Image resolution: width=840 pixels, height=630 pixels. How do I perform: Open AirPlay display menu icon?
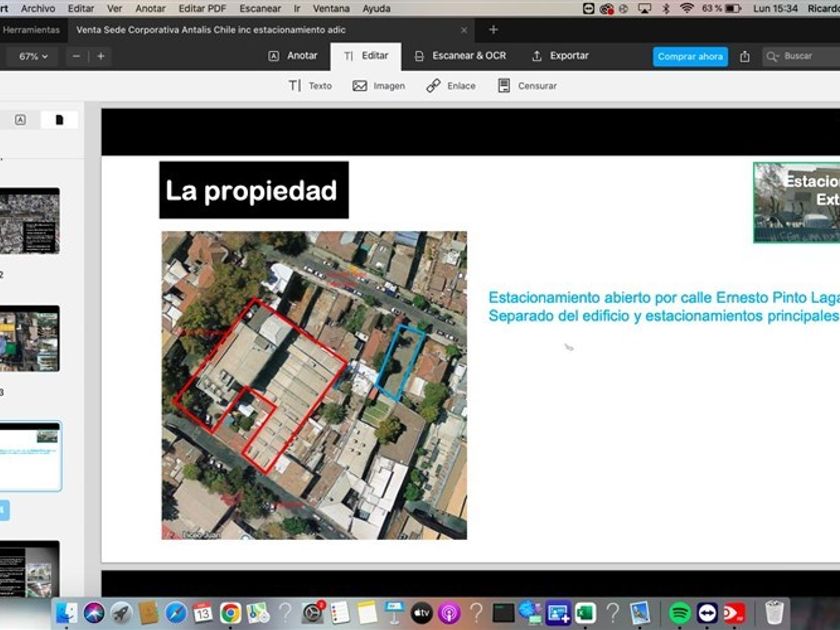644,9
